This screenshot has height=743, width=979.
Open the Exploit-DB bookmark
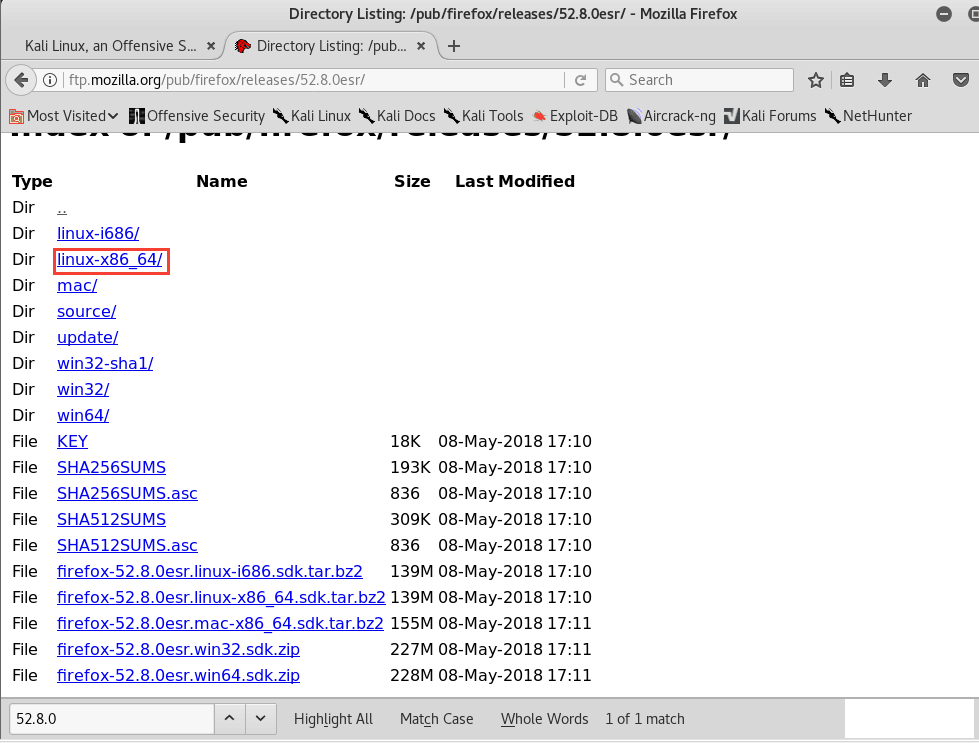[580, 116]
